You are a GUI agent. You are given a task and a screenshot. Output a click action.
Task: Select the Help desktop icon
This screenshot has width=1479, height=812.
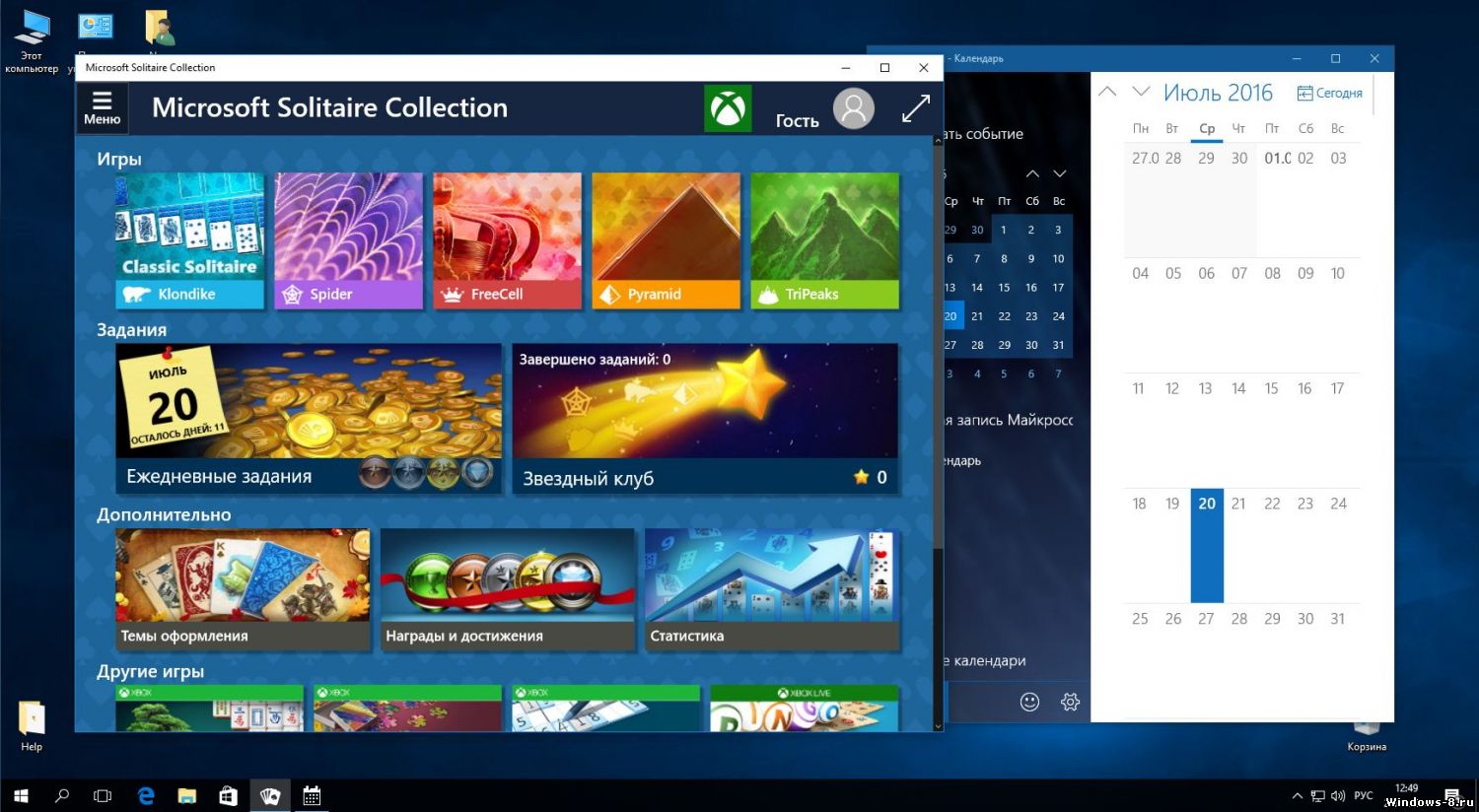(32, 726)
